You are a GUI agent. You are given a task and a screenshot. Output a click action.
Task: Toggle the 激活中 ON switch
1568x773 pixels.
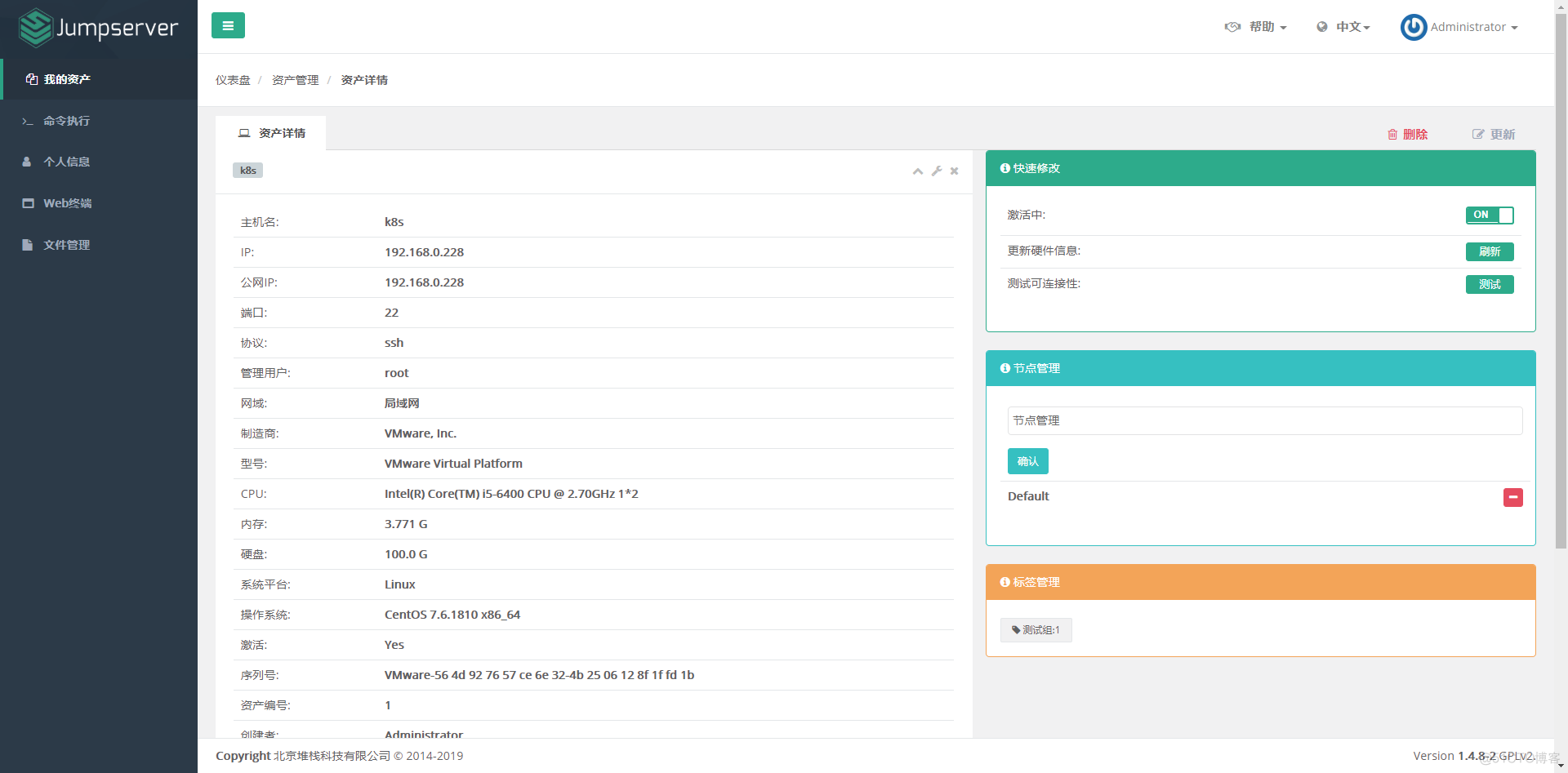pyautogui.click(x=1490, y=215)
